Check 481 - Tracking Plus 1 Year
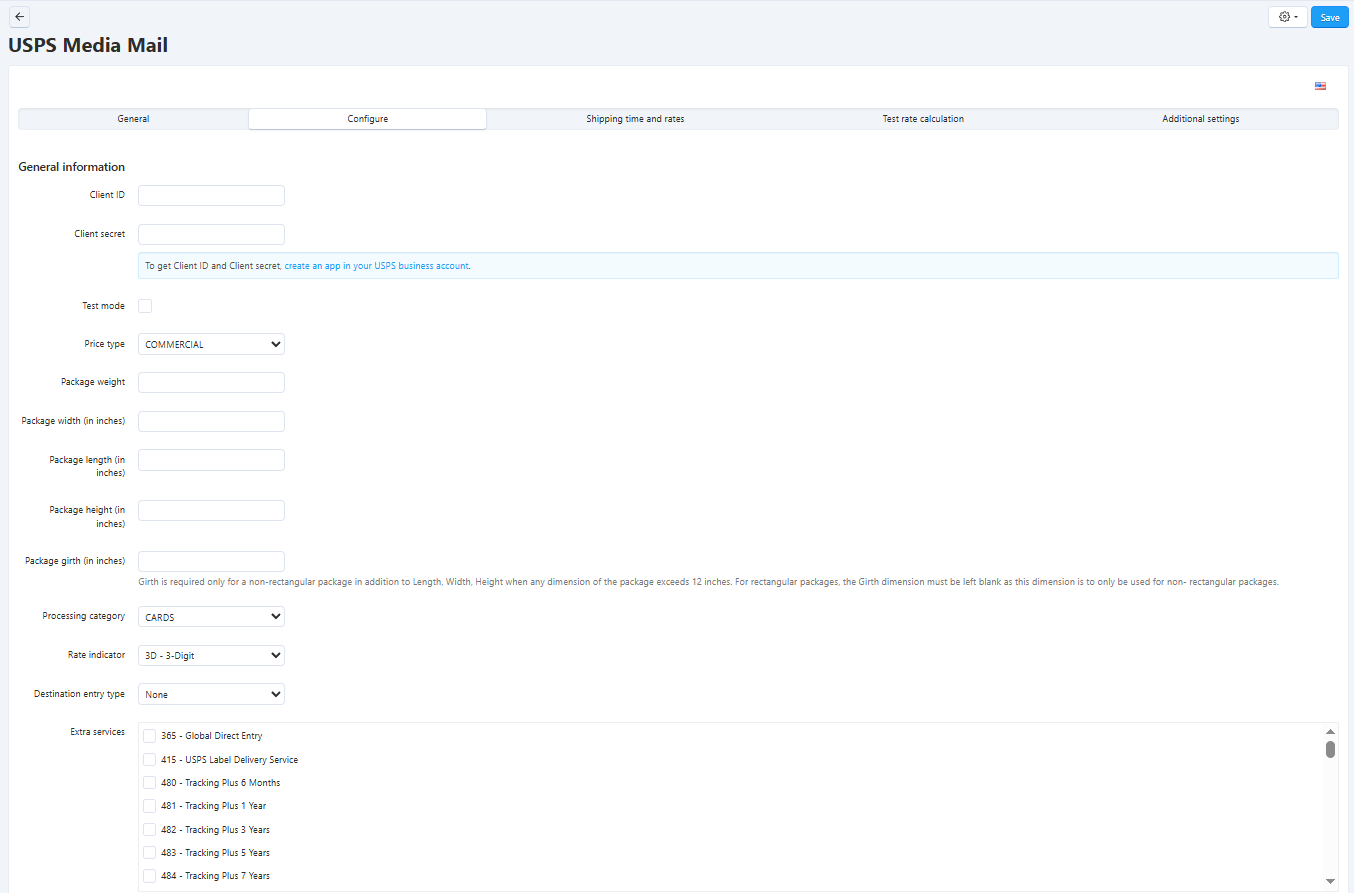The height and width of the screenshot is (893, 1354). [x=150, y=806]
